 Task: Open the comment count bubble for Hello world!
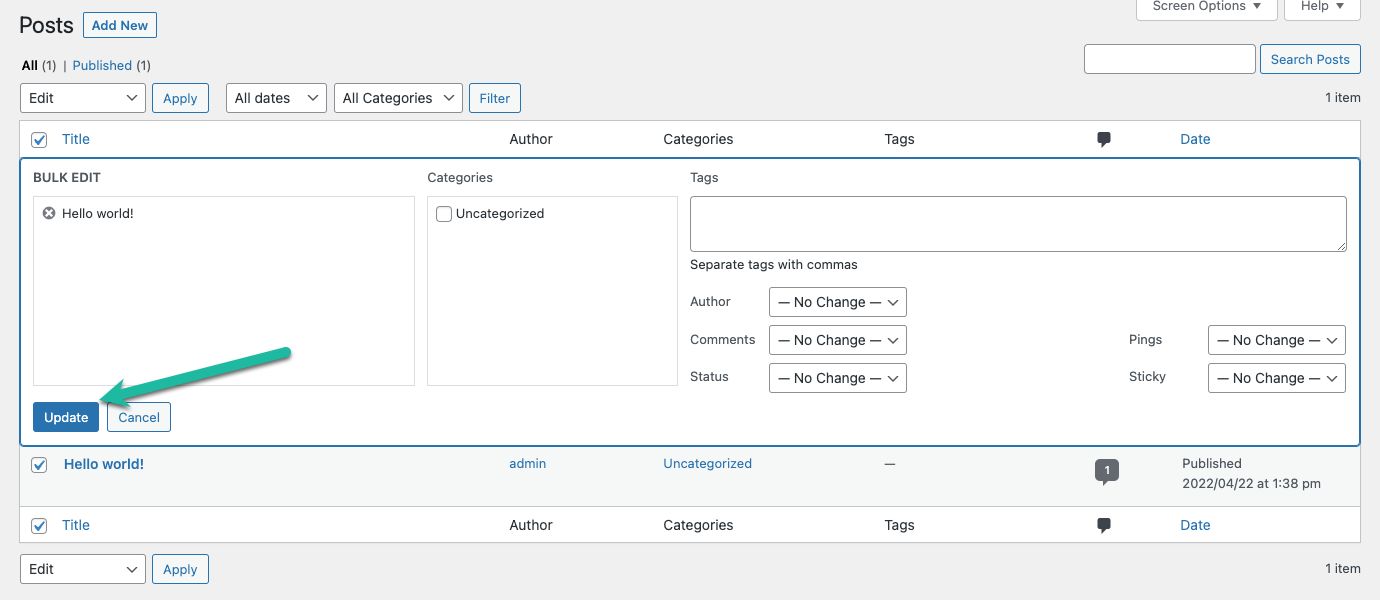tap(1106, 470)
